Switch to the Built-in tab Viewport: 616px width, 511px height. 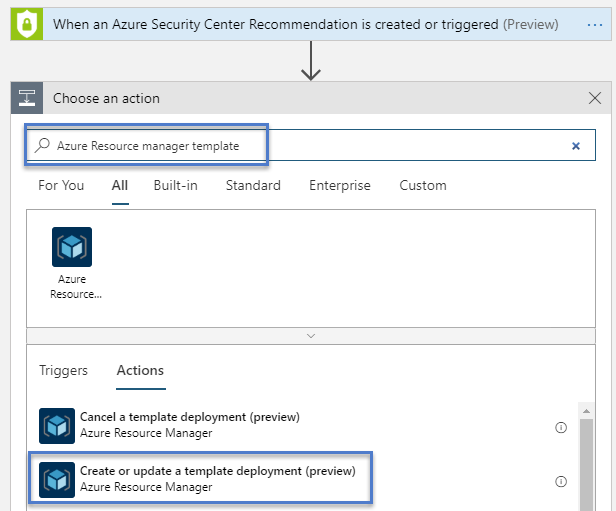(x=176, y=185)
